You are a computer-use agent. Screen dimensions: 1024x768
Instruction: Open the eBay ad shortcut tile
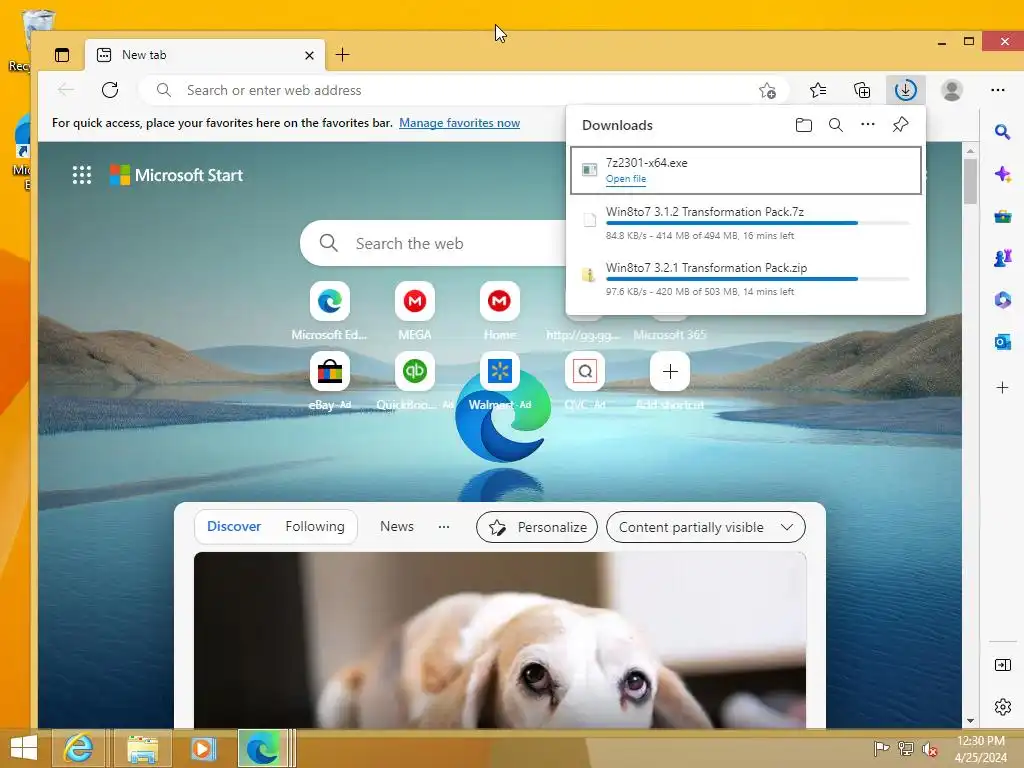pos(329,371)
